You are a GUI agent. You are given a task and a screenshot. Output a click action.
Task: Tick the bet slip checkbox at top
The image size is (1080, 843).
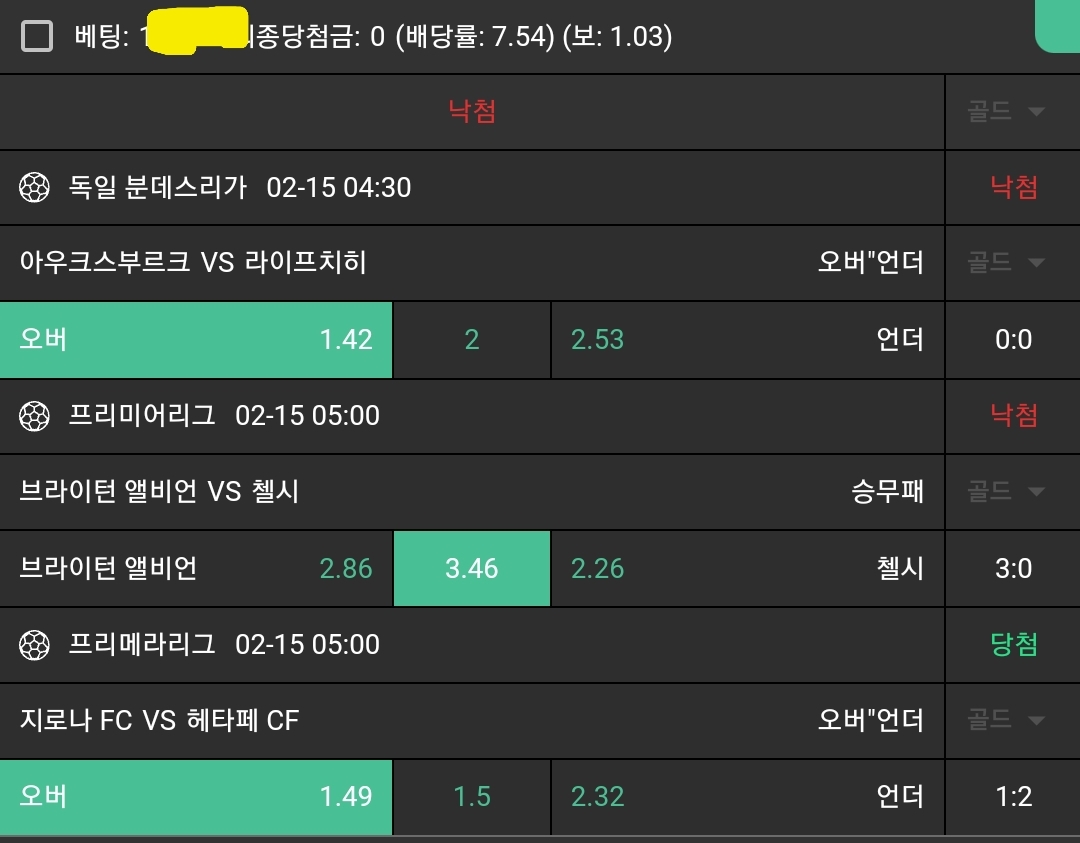pos(37,37)
